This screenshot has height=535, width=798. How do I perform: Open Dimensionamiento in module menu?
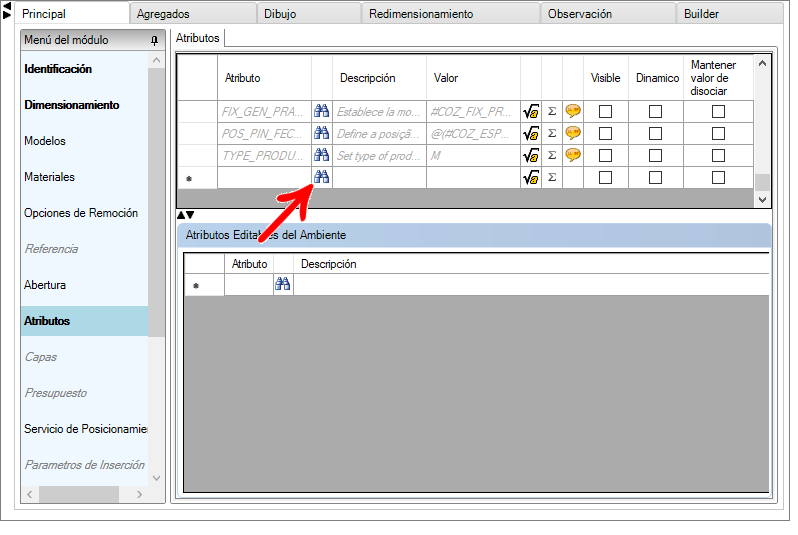pyautogui.click(x=84, y=105)
